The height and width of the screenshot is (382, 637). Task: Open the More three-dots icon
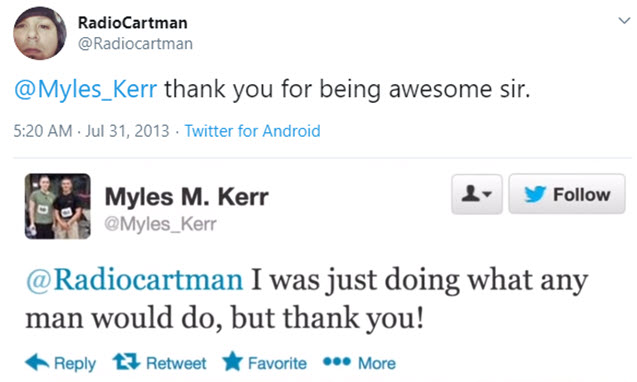[x=336, y=361]
